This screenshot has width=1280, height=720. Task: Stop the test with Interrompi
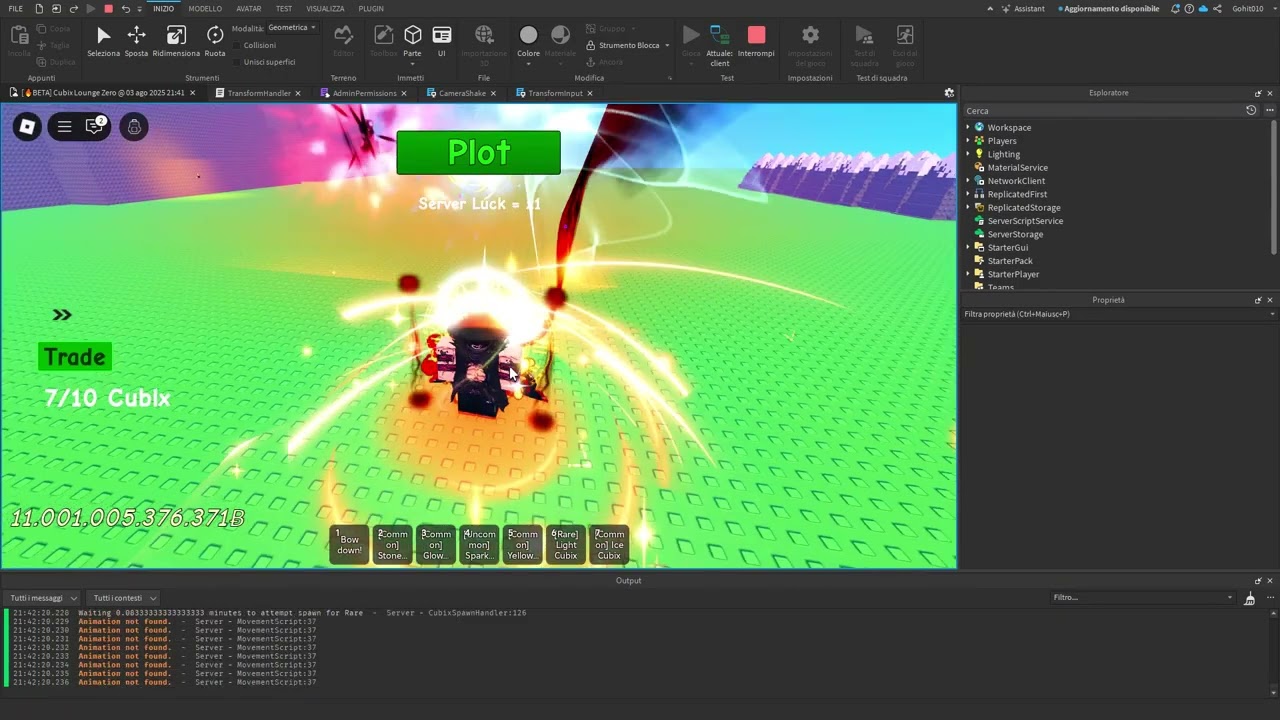coord(756,41)
